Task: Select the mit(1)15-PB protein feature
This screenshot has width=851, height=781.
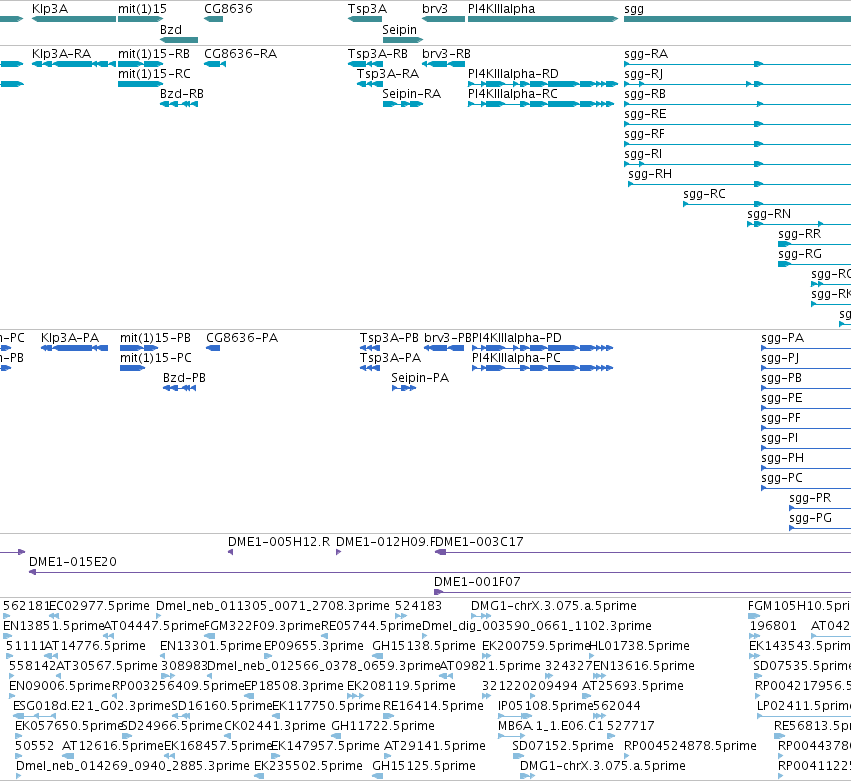Action: coord(139,348)
